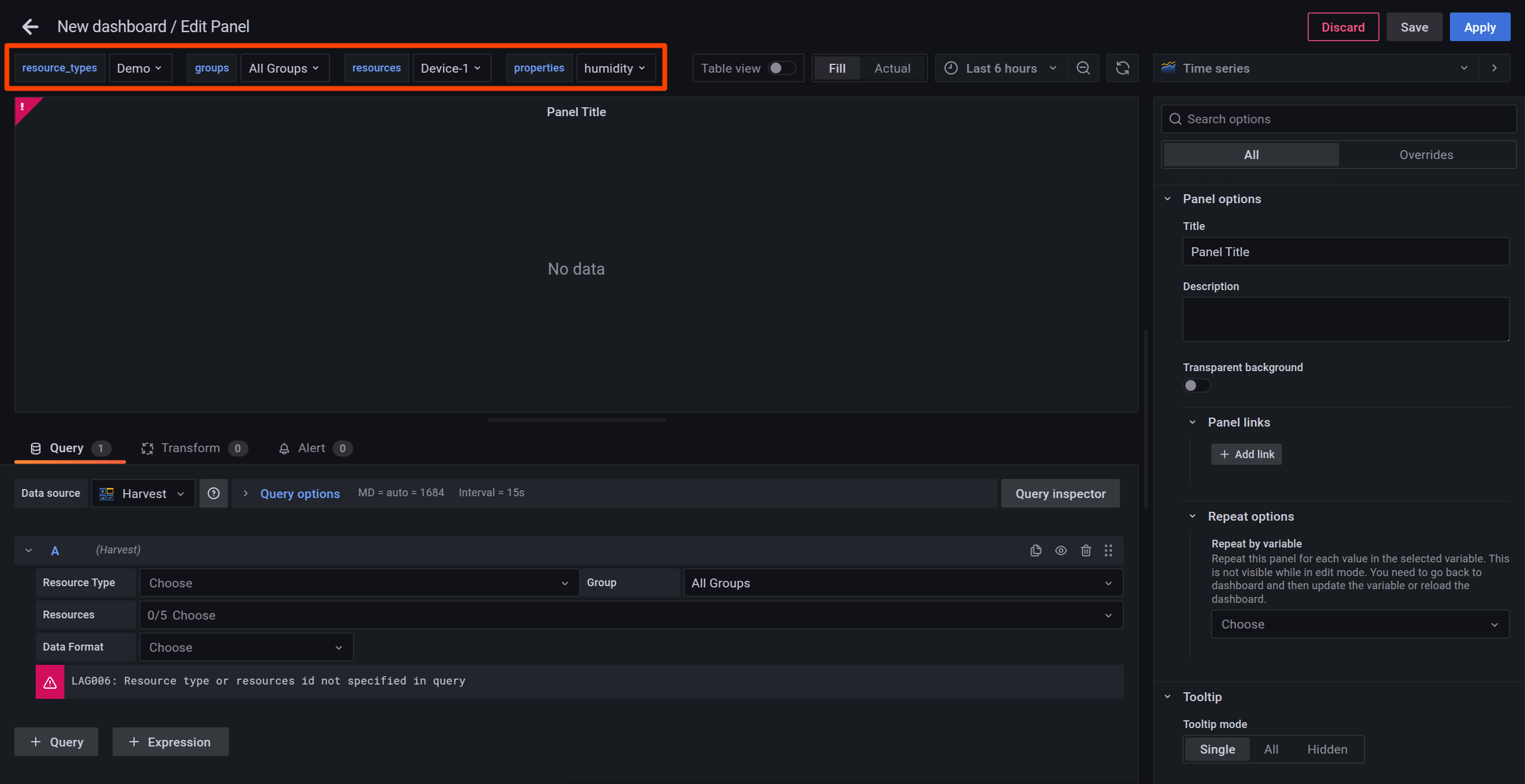
Task: Open datasource help via the question mark icon
Action: click(x=213, y=493)
